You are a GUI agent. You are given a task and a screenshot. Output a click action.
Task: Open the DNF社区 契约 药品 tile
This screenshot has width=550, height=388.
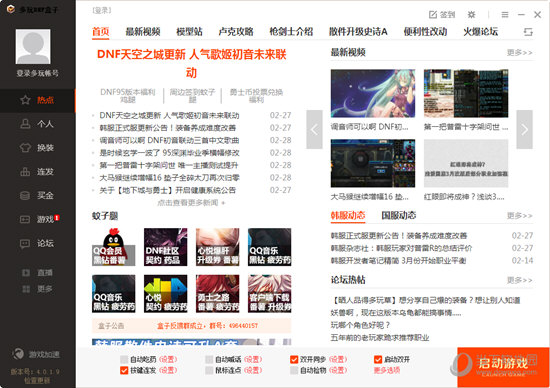[166, 247]
